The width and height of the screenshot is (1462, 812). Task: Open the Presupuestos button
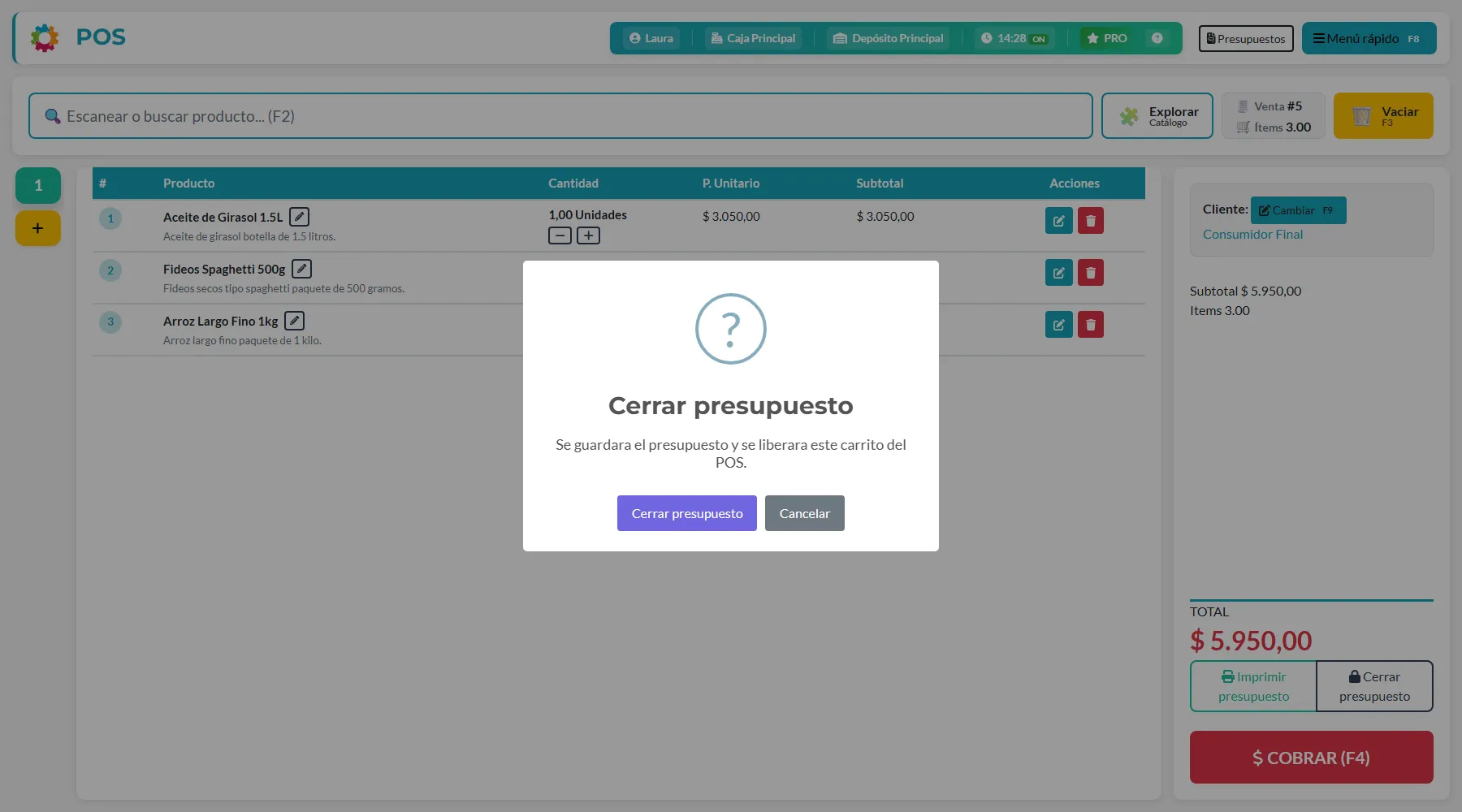click(1246, 38)
